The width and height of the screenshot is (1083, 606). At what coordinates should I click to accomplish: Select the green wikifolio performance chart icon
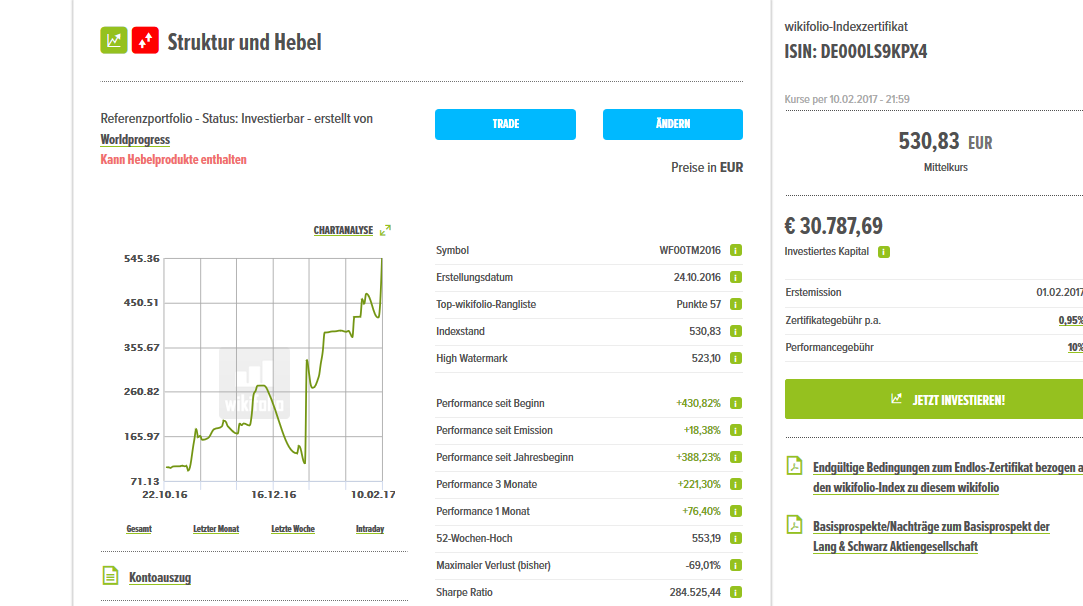point(113,41)
